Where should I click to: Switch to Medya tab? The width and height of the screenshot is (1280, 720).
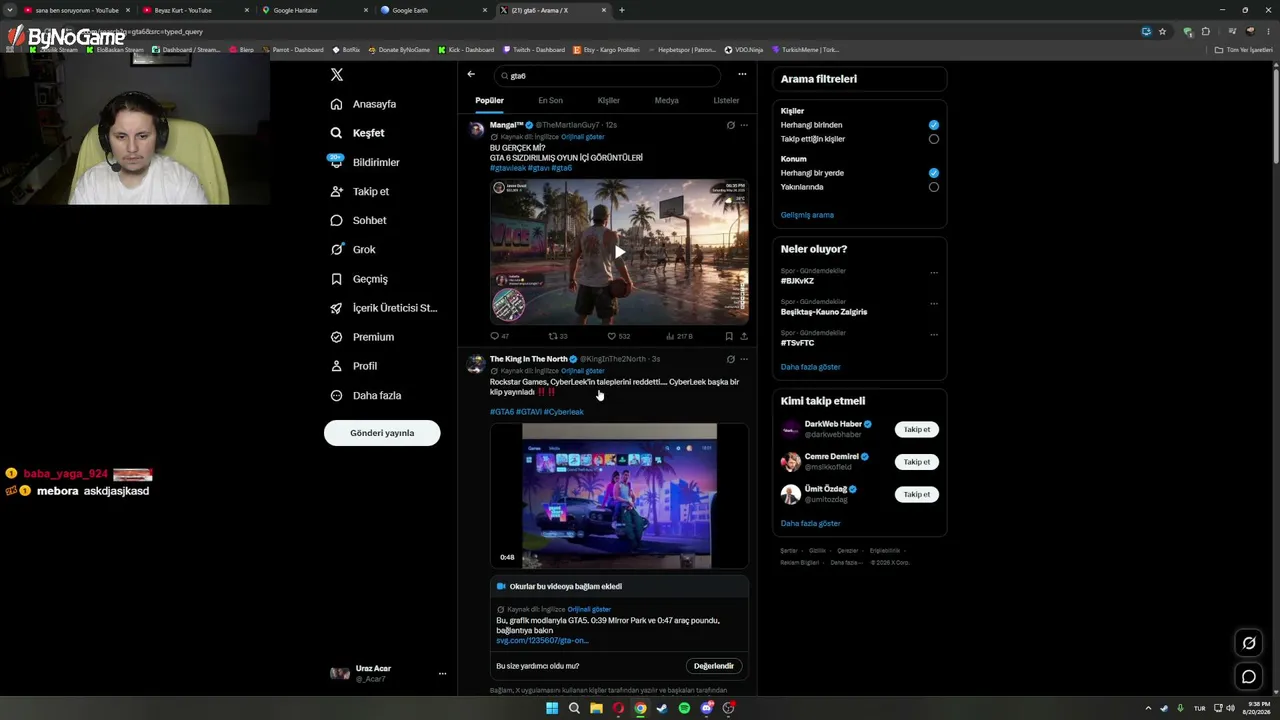666,100
